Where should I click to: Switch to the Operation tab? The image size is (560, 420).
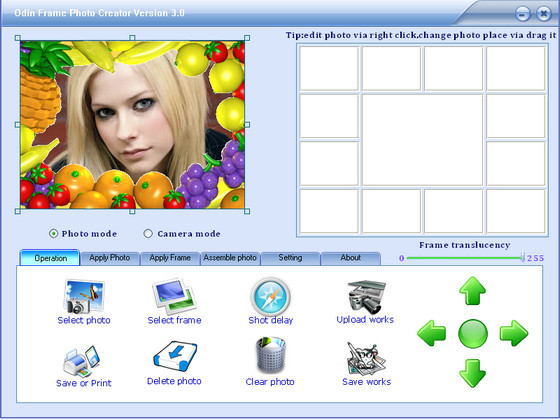coord(50,258)
